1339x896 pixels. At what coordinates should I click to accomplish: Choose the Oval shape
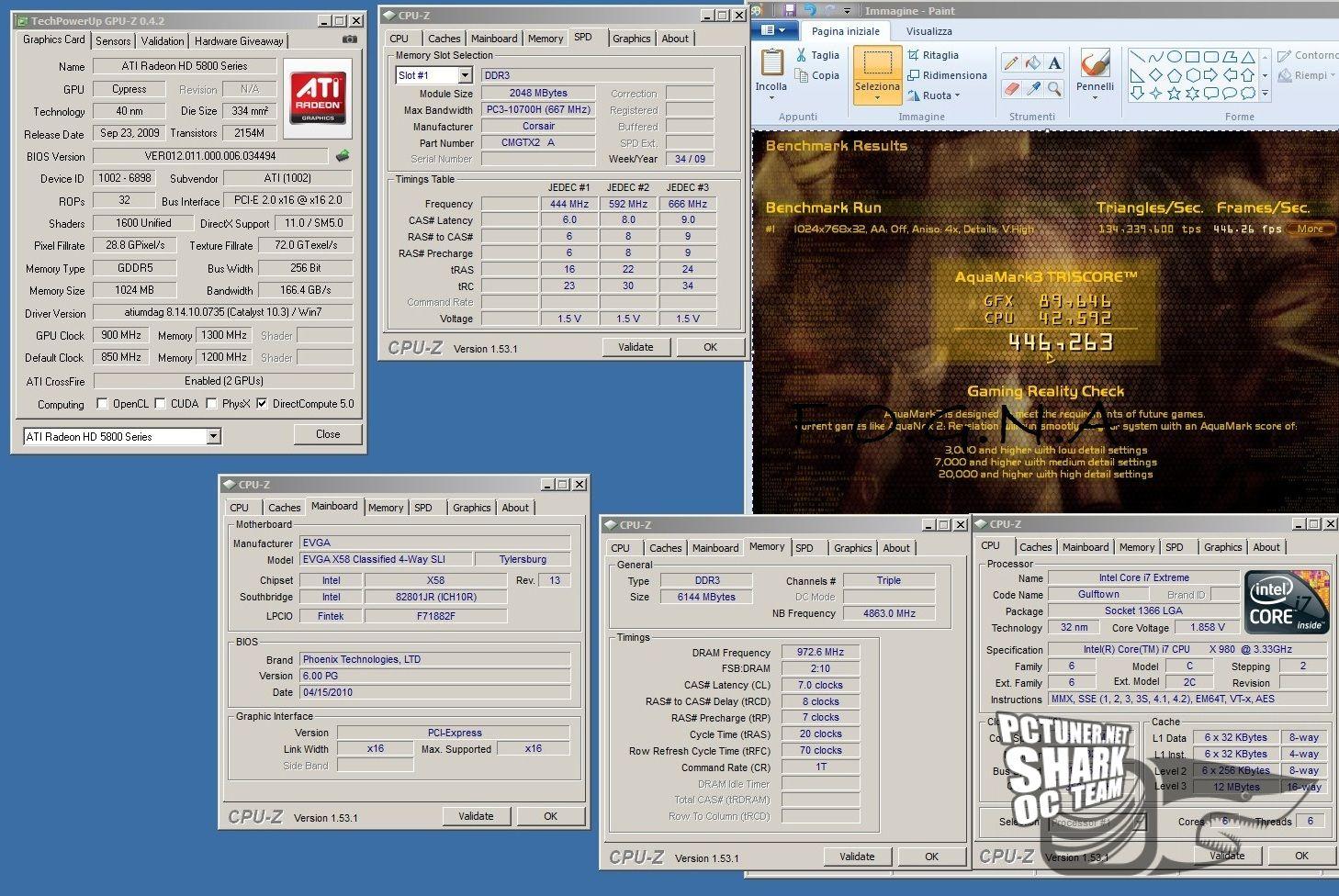click(x=1174, y=57)
